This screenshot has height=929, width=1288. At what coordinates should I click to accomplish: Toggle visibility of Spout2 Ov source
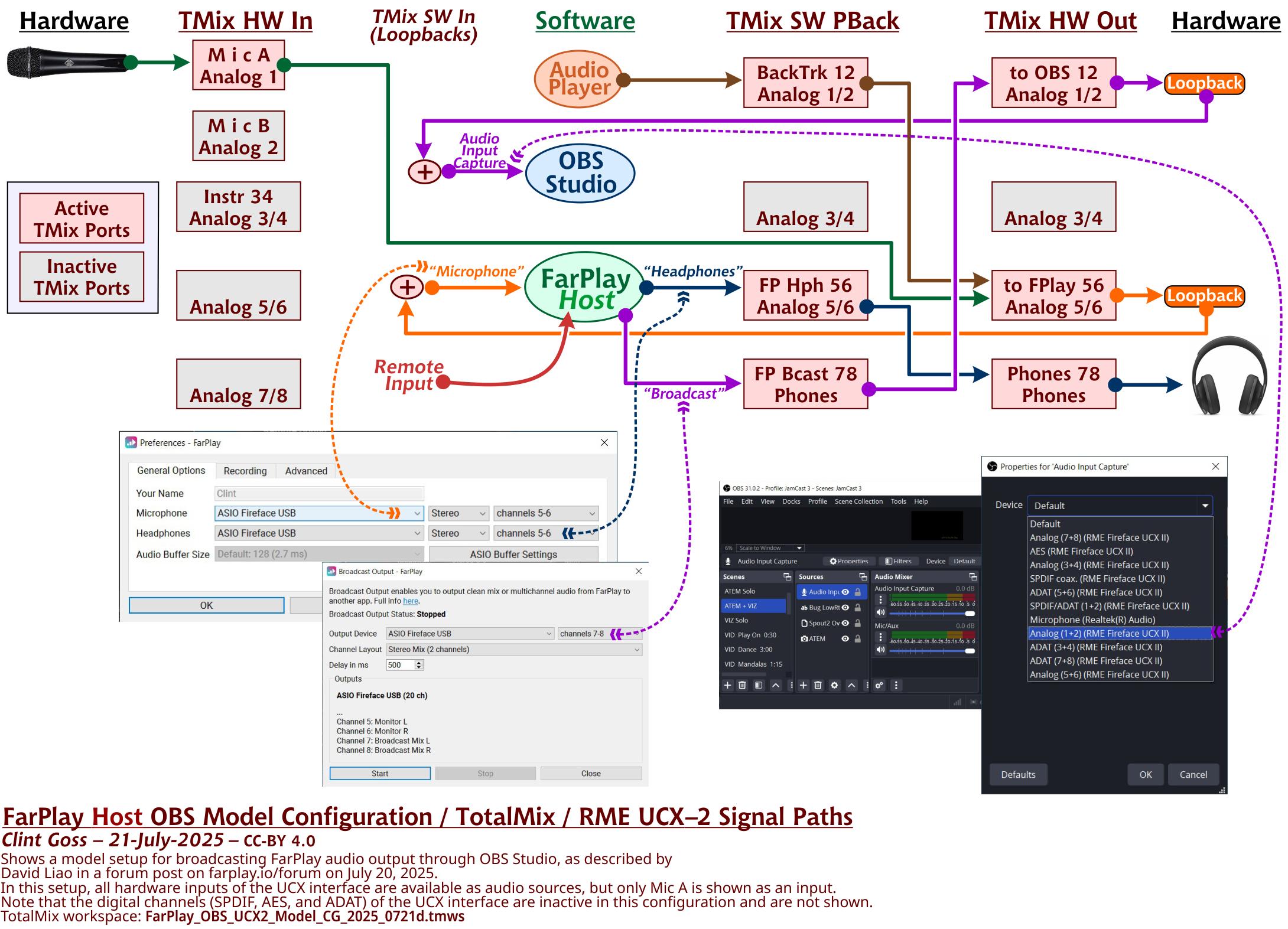845,623
